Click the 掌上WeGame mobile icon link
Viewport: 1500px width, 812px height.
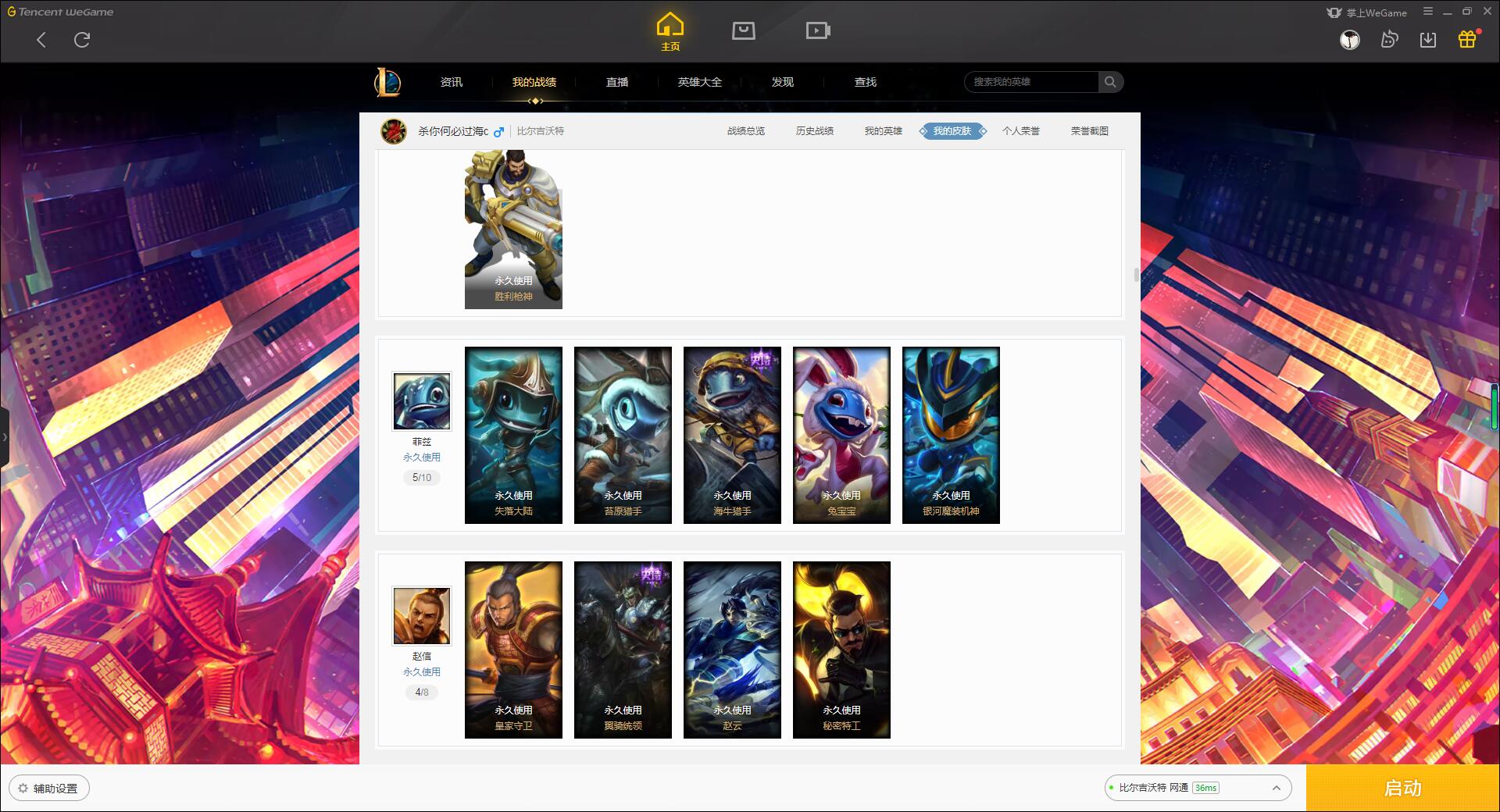[x=1367, y=12]
